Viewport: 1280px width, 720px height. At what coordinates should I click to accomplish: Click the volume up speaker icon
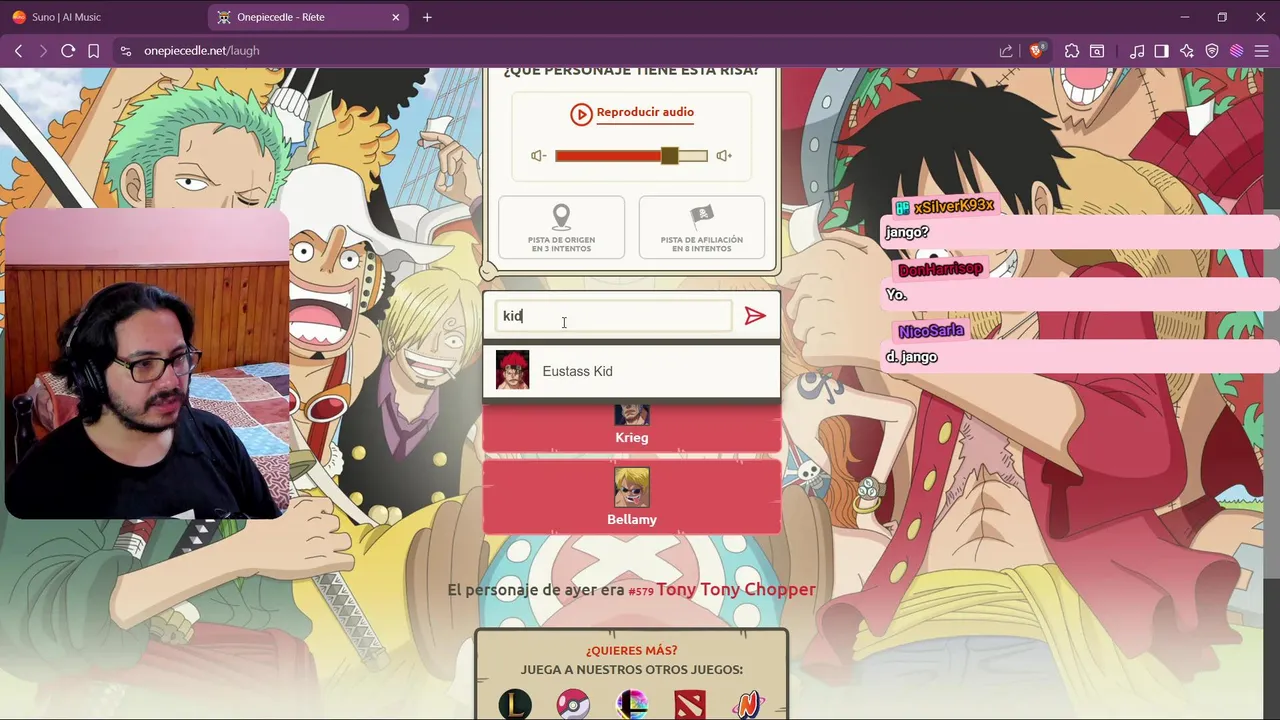724,156
